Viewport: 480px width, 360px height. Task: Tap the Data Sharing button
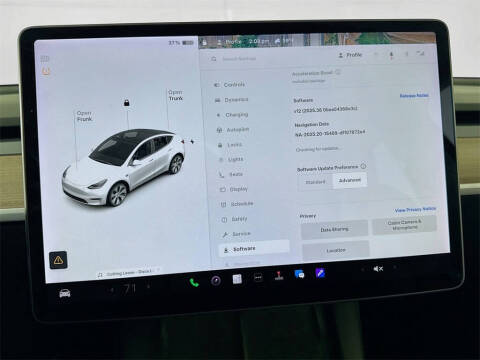coord(334,230)
